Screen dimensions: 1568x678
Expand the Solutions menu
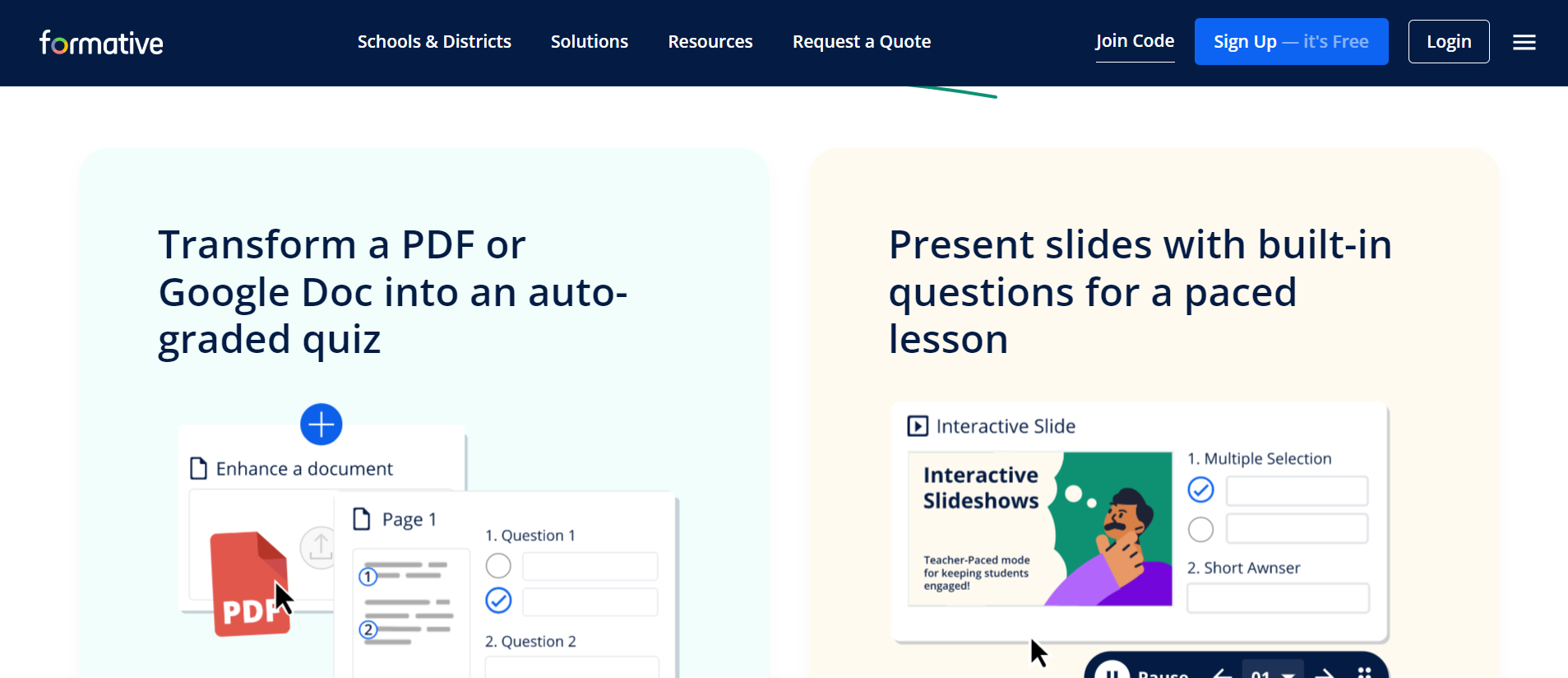pos(589,41)
